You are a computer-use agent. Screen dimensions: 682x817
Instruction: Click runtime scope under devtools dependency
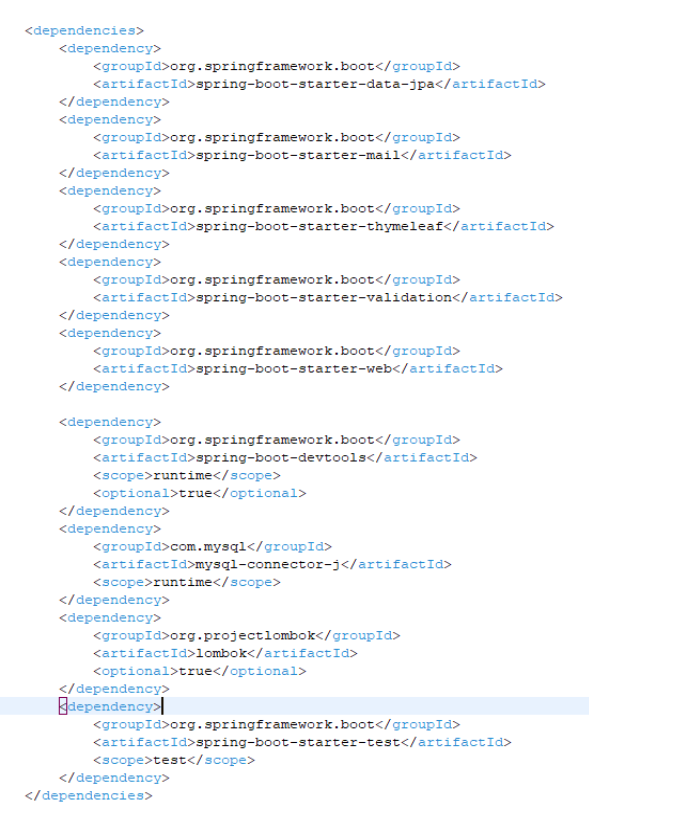click(182, 476)
